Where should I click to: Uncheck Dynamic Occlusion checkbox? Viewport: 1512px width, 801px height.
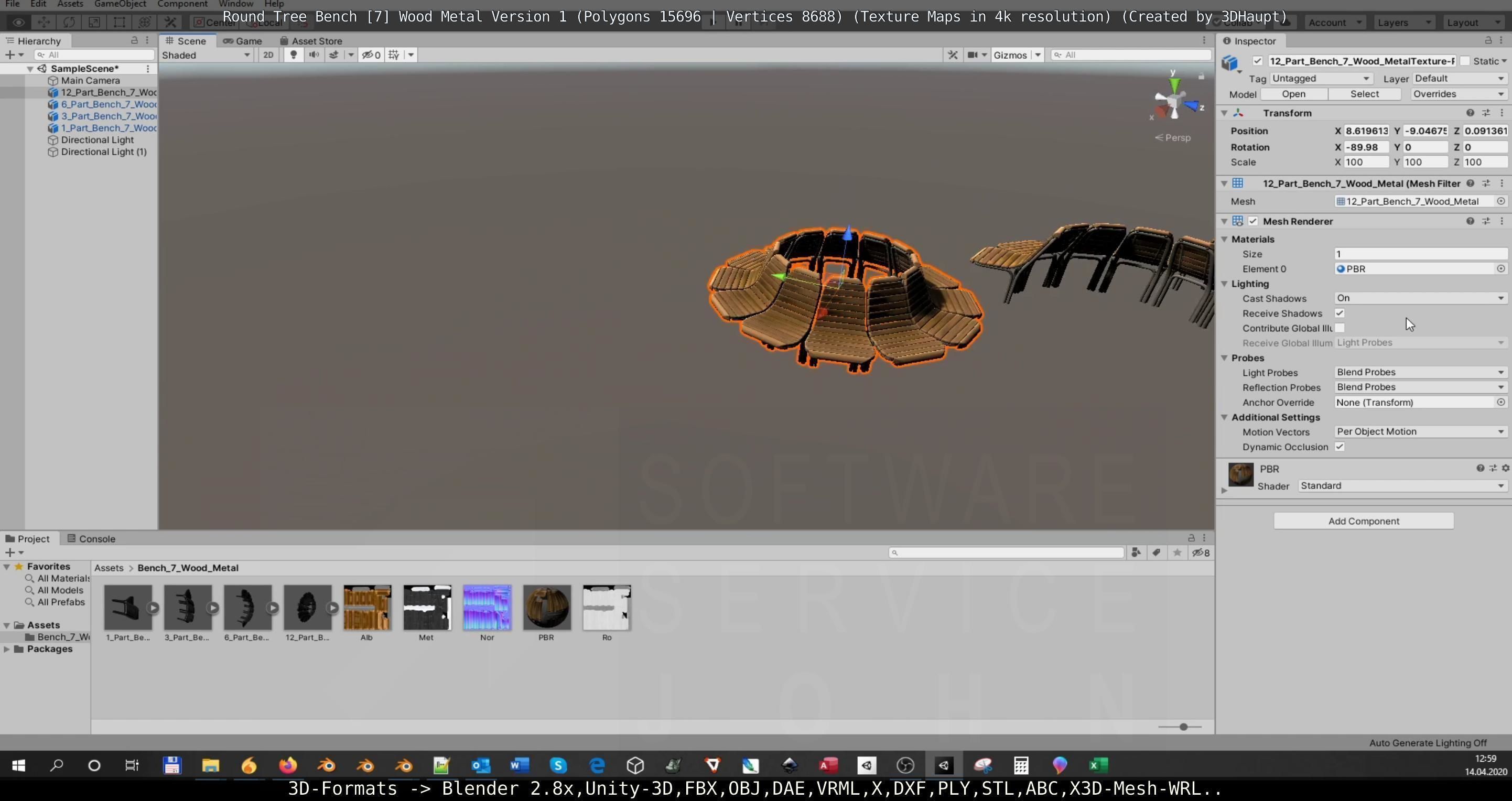click(x=1340, y=447)
